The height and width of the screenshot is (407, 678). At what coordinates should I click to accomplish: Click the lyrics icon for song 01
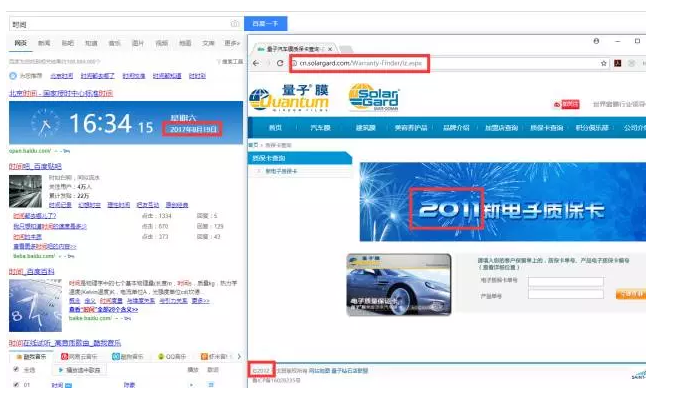pos(211,385)
